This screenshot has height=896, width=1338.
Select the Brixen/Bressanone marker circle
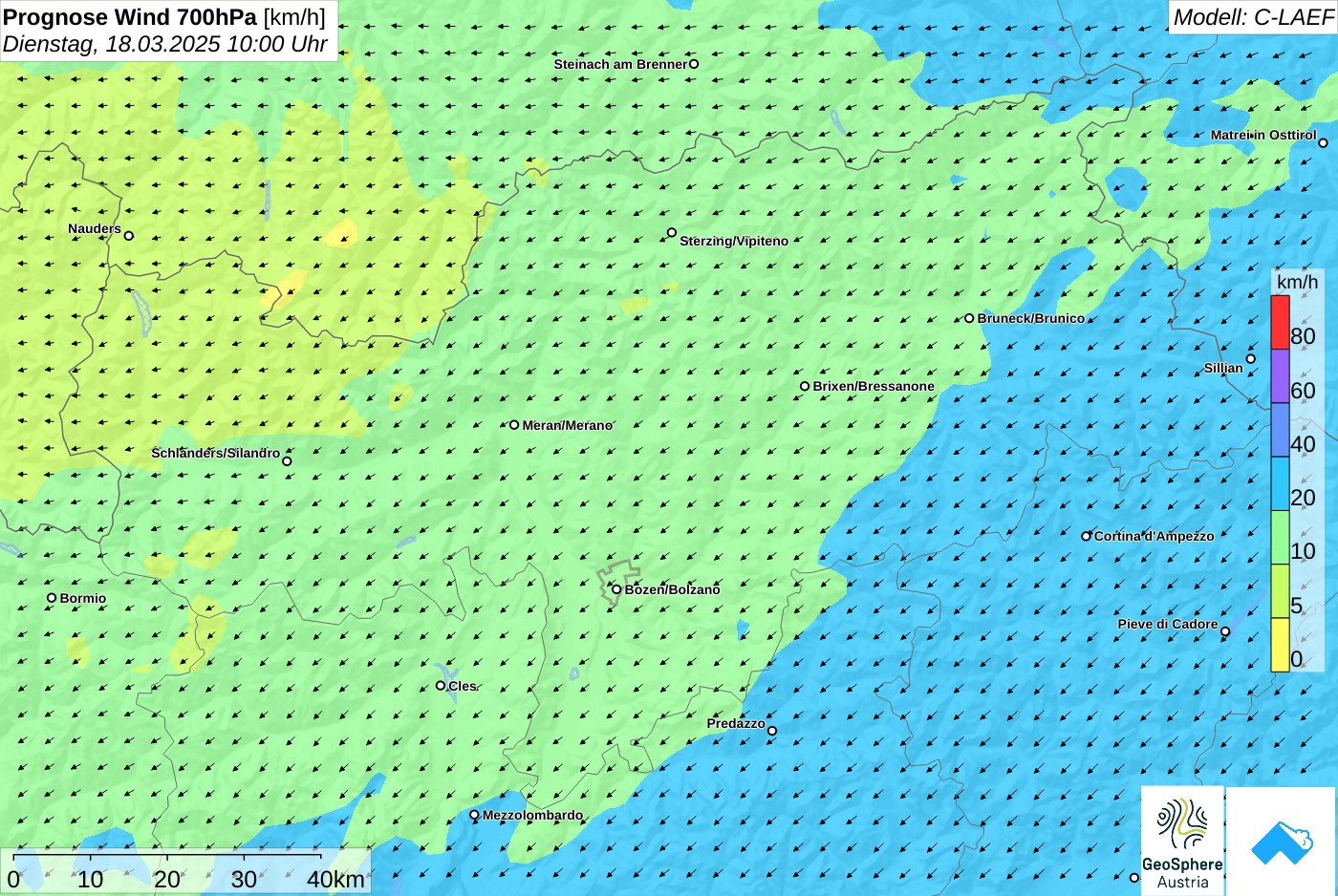pos(805,387)
